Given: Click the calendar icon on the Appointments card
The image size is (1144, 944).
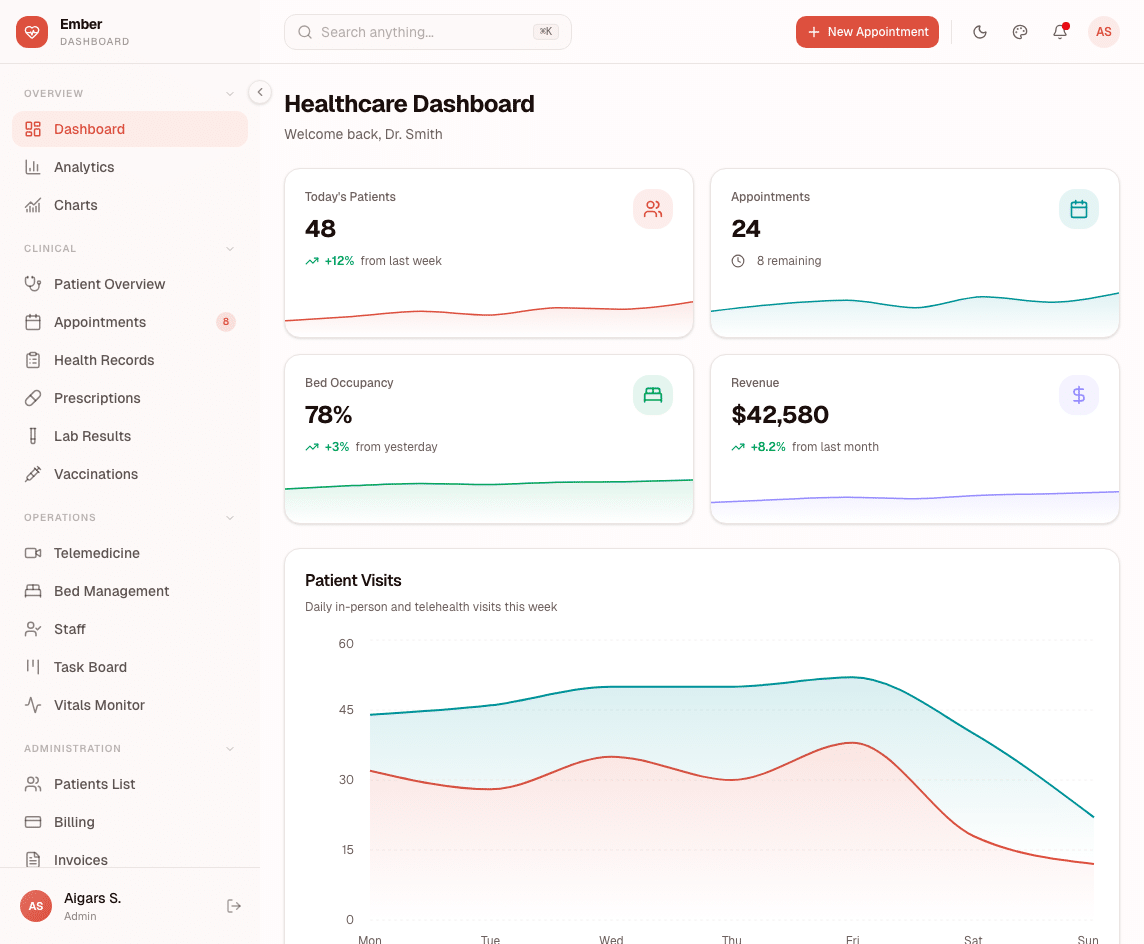Looking at the screenshot, I should coord(1079,209).
